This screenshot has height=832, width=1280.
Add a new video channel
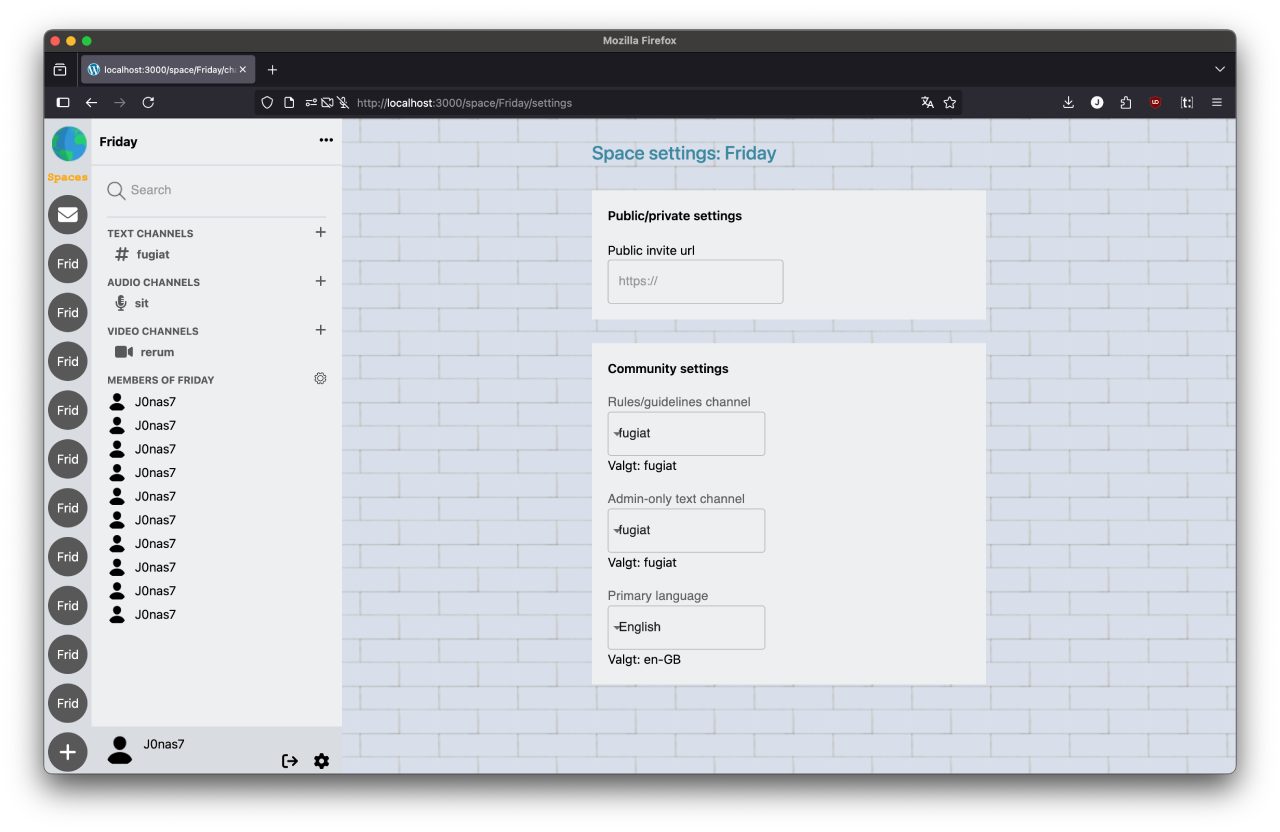[x=320, y=330]
